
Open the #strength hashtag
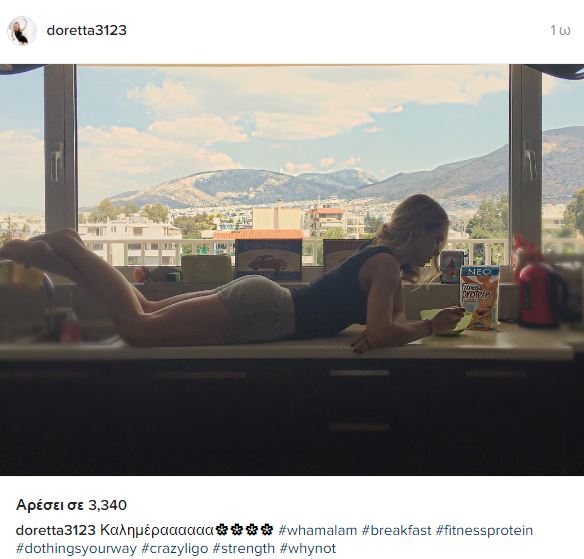pos(244,549)
